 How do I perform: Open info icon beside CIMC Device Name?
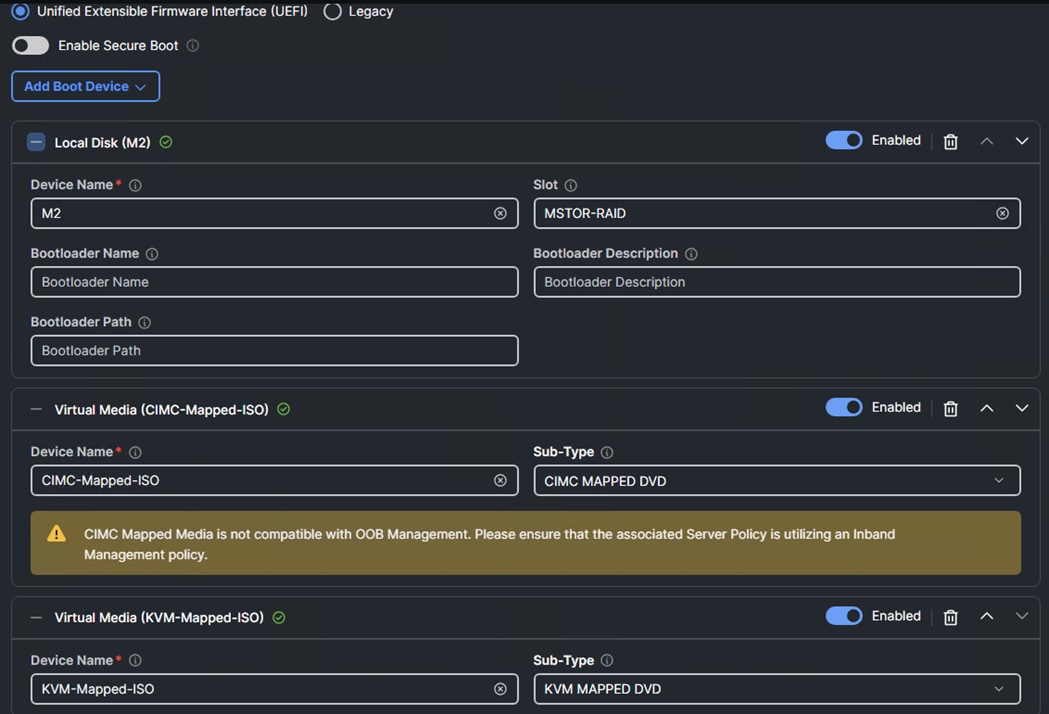pyautogui.click(x=135, y=452)
